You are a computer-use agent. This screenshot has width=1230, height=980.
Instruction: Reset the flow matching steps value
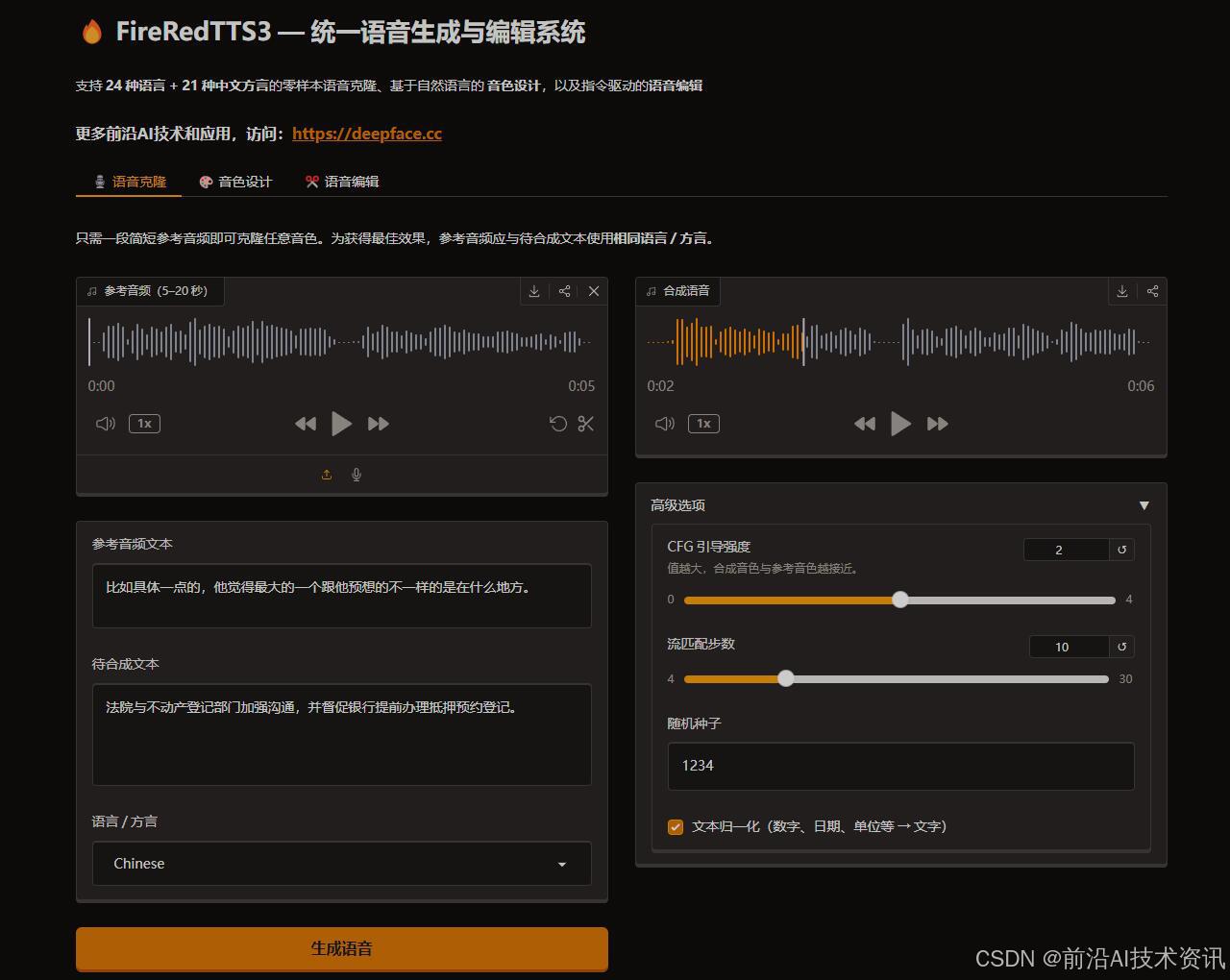point(1121,647)
